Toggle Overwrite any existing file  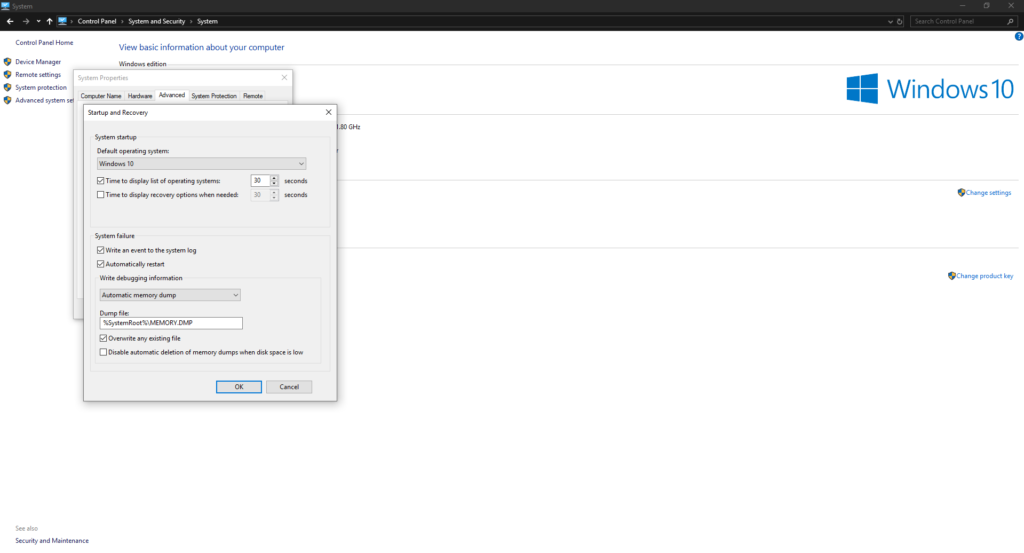coord(103,338)
